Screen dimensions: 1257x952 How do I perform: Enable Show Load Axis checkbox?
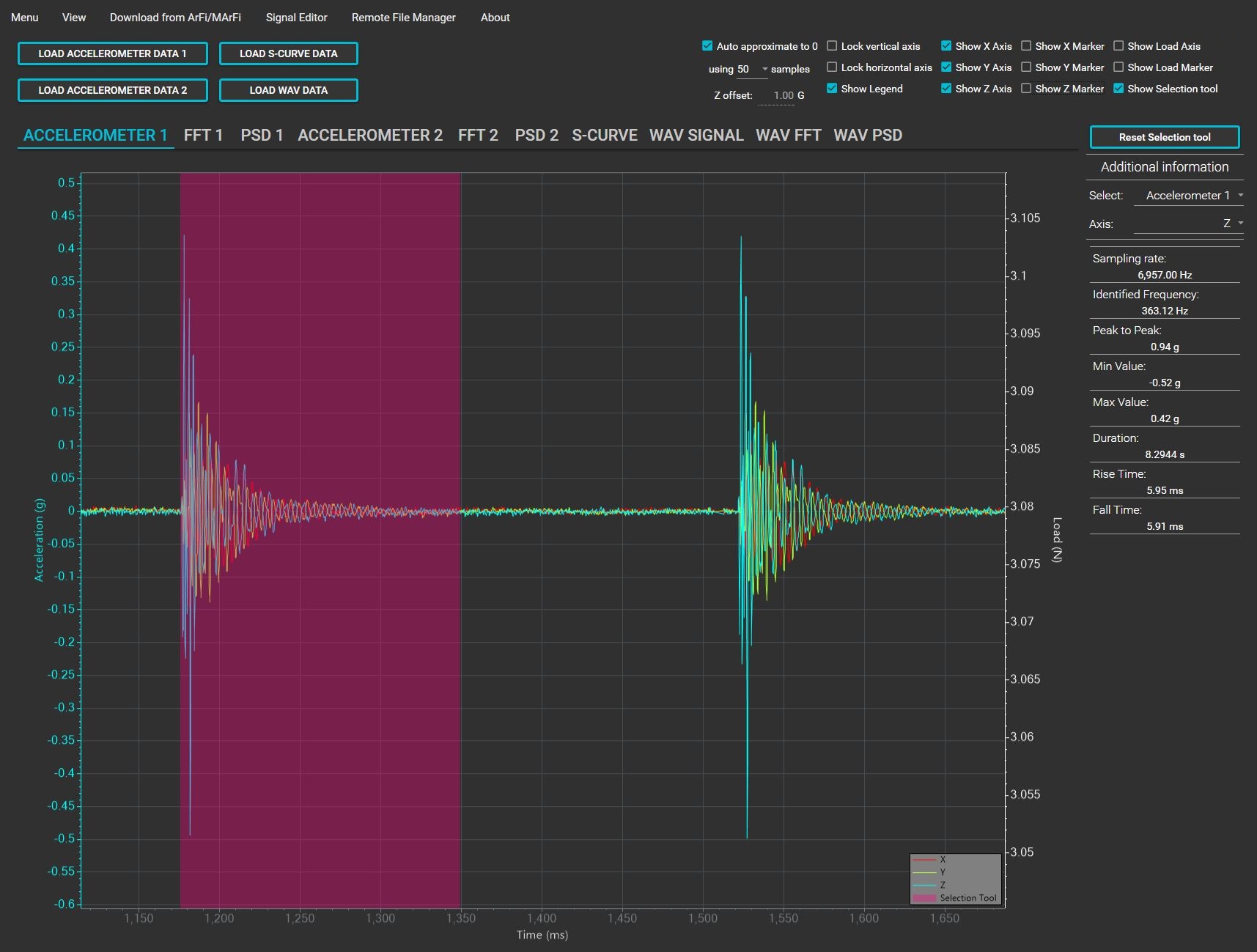1118,46
